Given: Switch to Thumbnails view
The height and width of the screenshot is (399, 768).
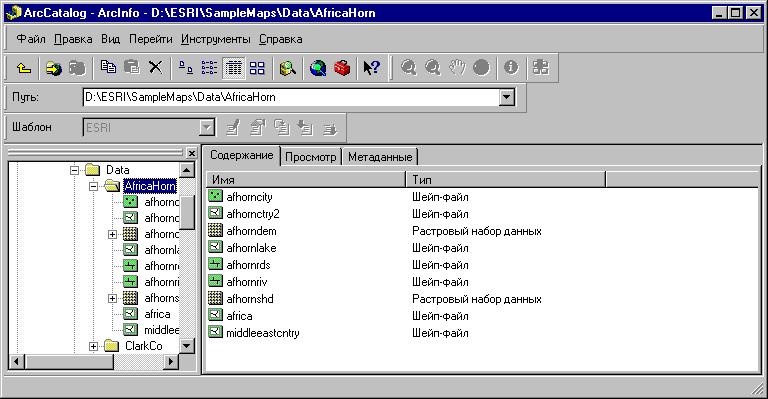Looking at the screenshot, I should [x=257, y=68].
